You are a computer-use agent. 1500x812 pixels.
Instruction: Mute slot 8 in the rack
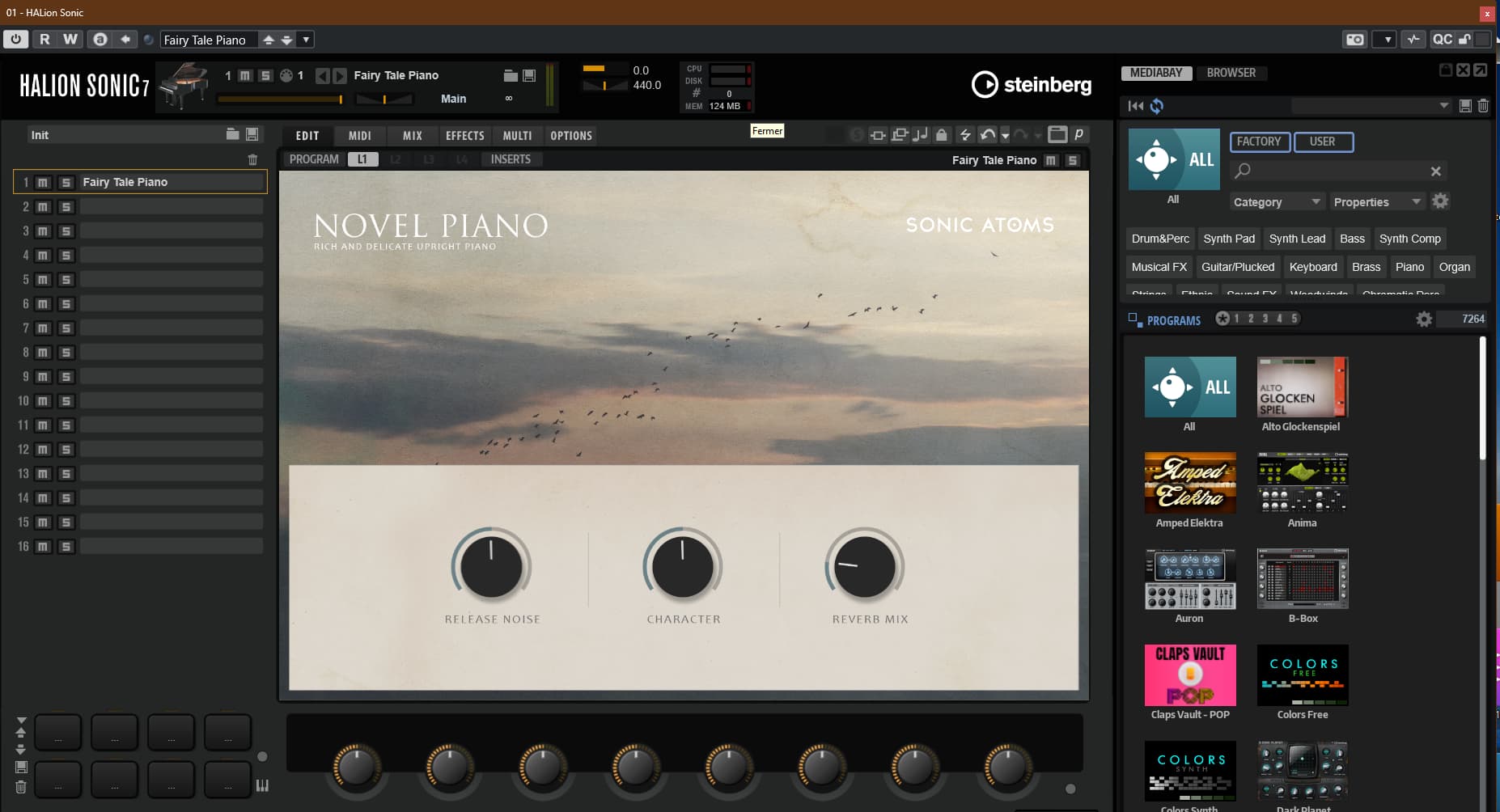[x=43, y=353]
